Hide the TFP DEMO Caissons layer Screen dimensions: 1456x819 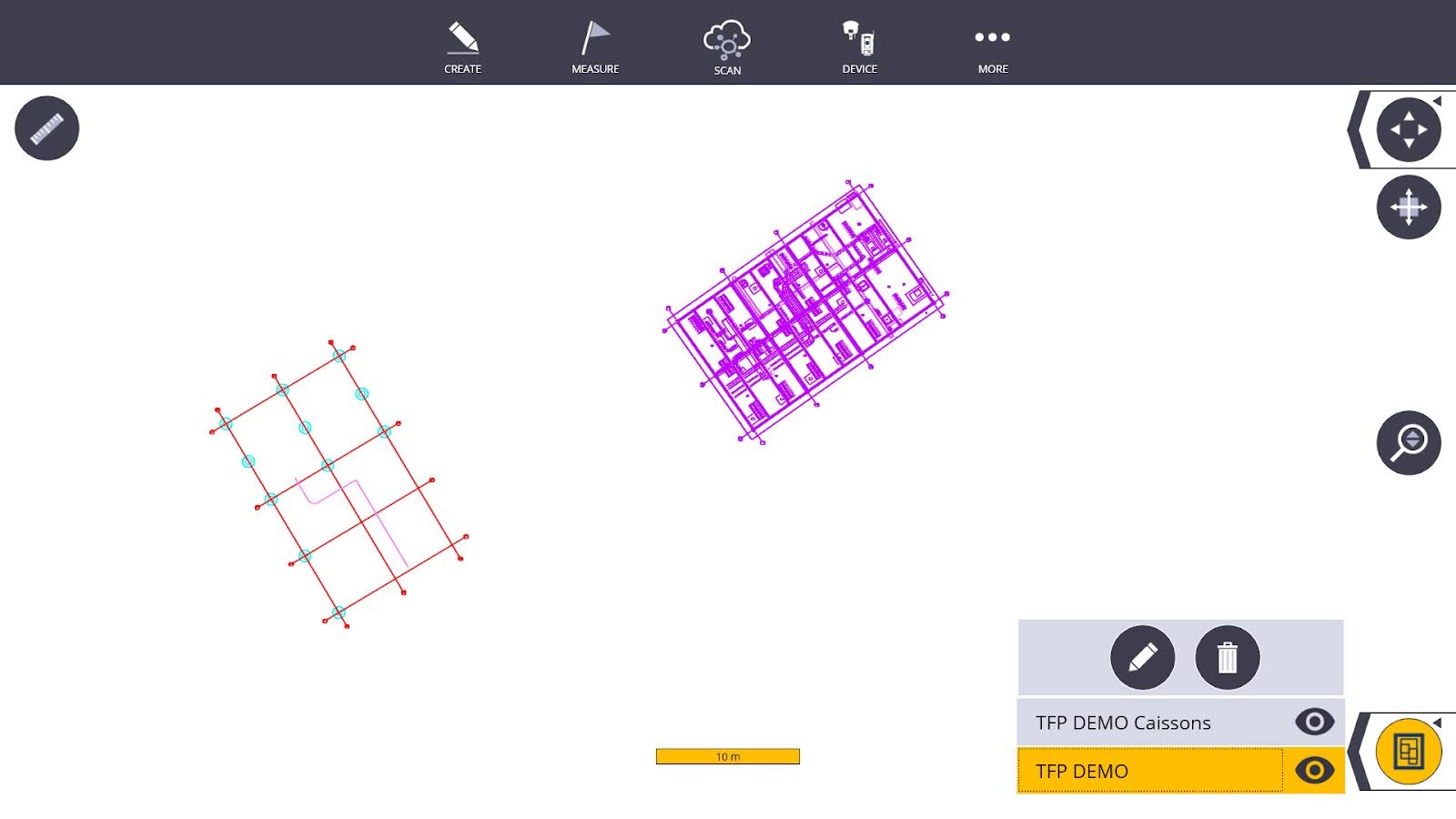1314,723
